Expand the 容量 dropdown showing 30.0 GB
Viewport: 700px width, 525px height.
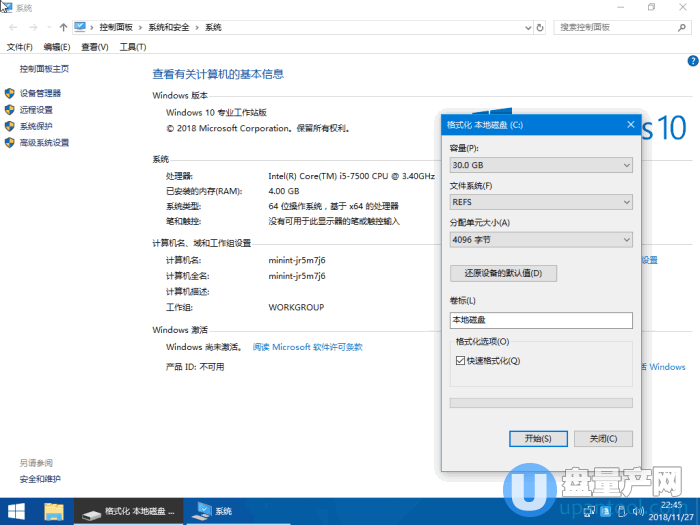(x=541, y=165)
